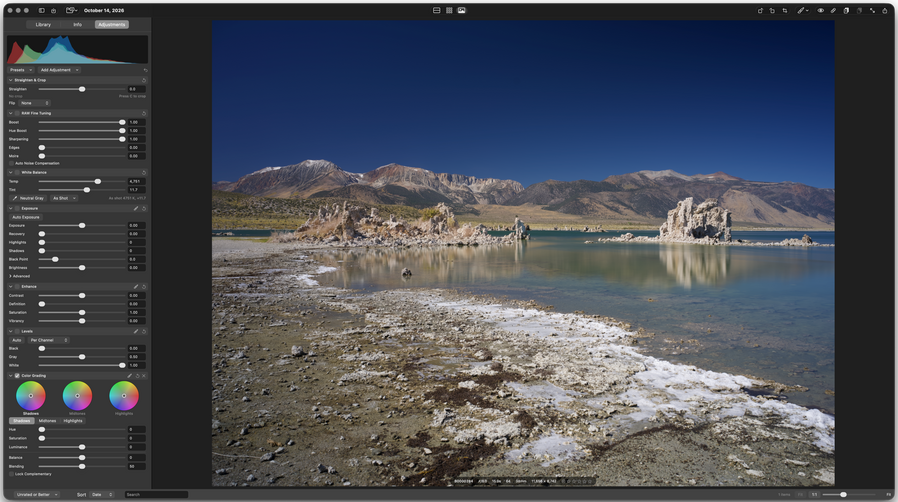Viewport: 898px width, 502px height.
Task: Click the Auto Exposure button
Action: pos(26,217)
